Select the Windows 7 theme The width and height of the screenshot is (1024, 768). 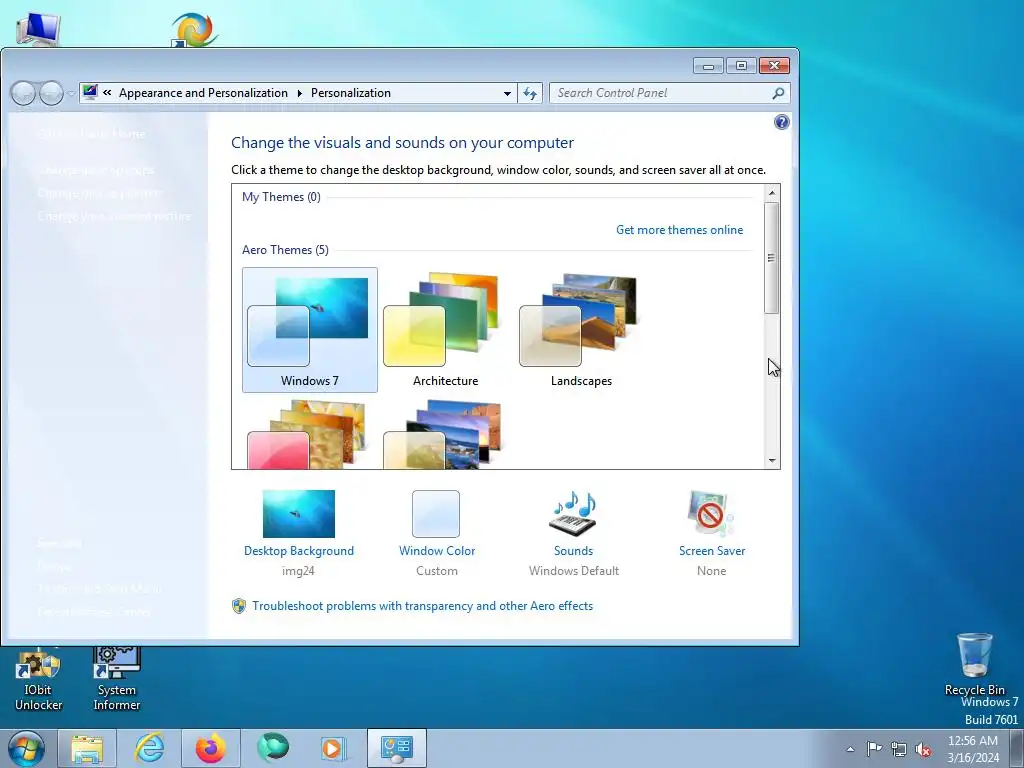(x=310, y=330)
